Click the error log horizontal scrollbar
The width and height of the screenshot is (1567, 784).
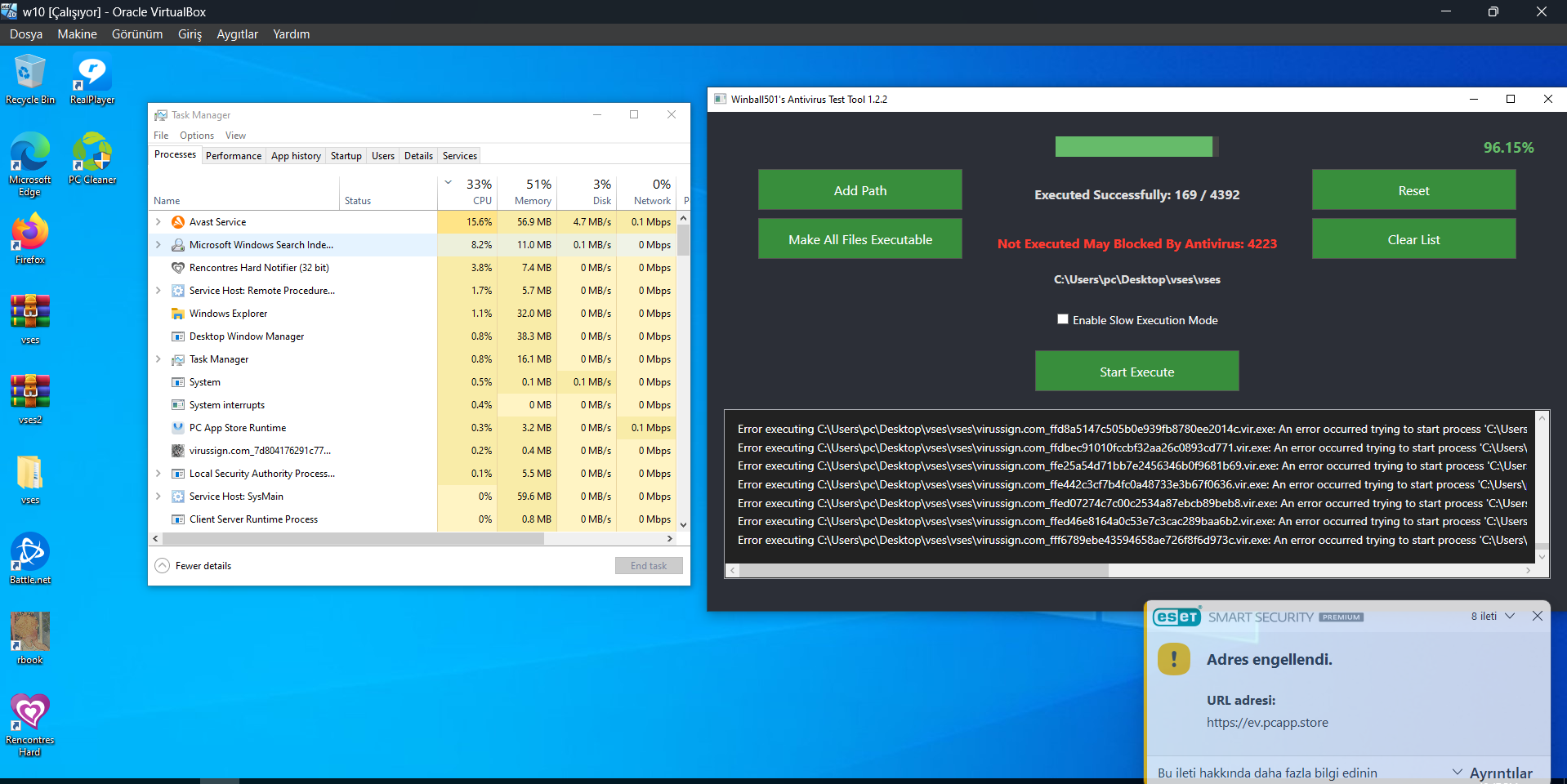[923, 571]
